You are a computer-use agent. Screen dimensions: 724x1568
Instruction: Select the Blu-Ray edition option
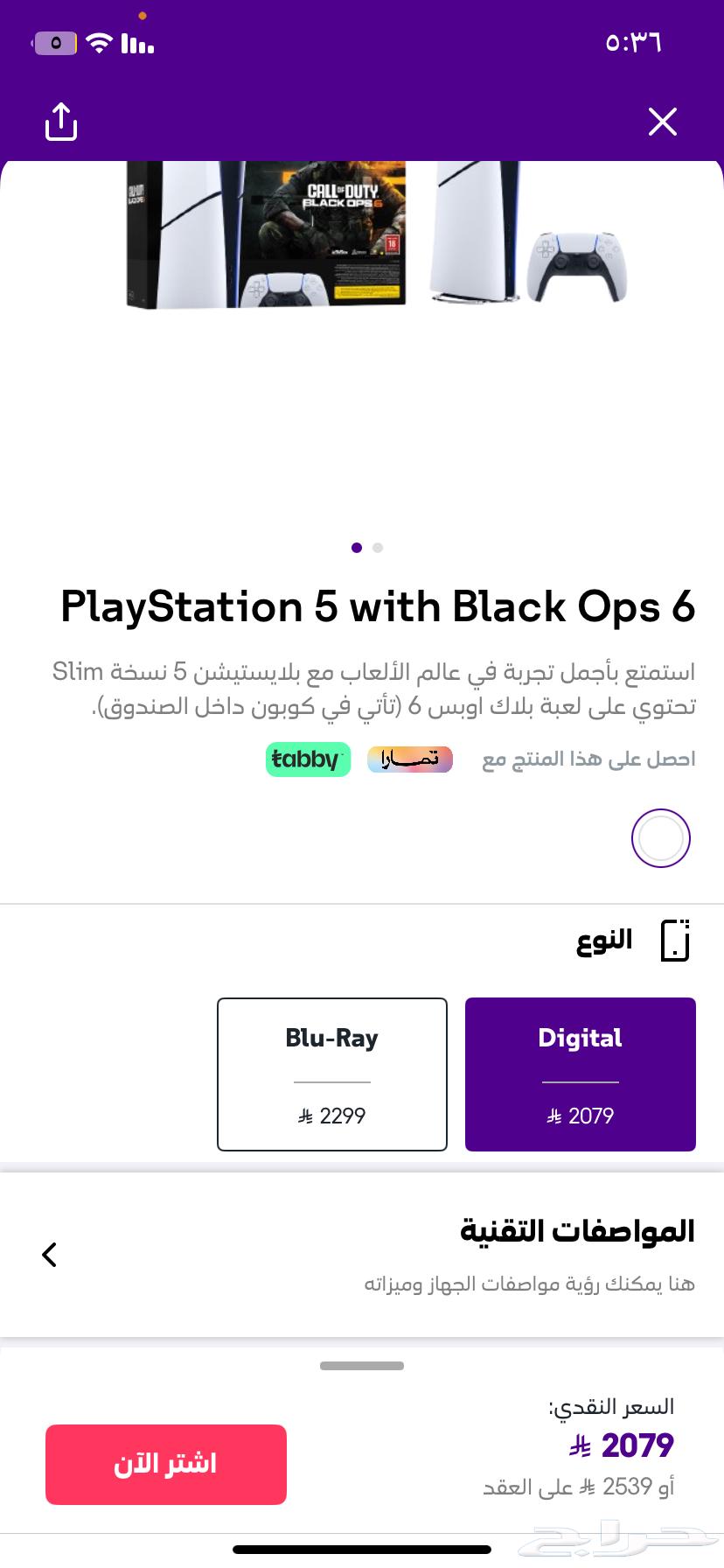click(331, 1074)
